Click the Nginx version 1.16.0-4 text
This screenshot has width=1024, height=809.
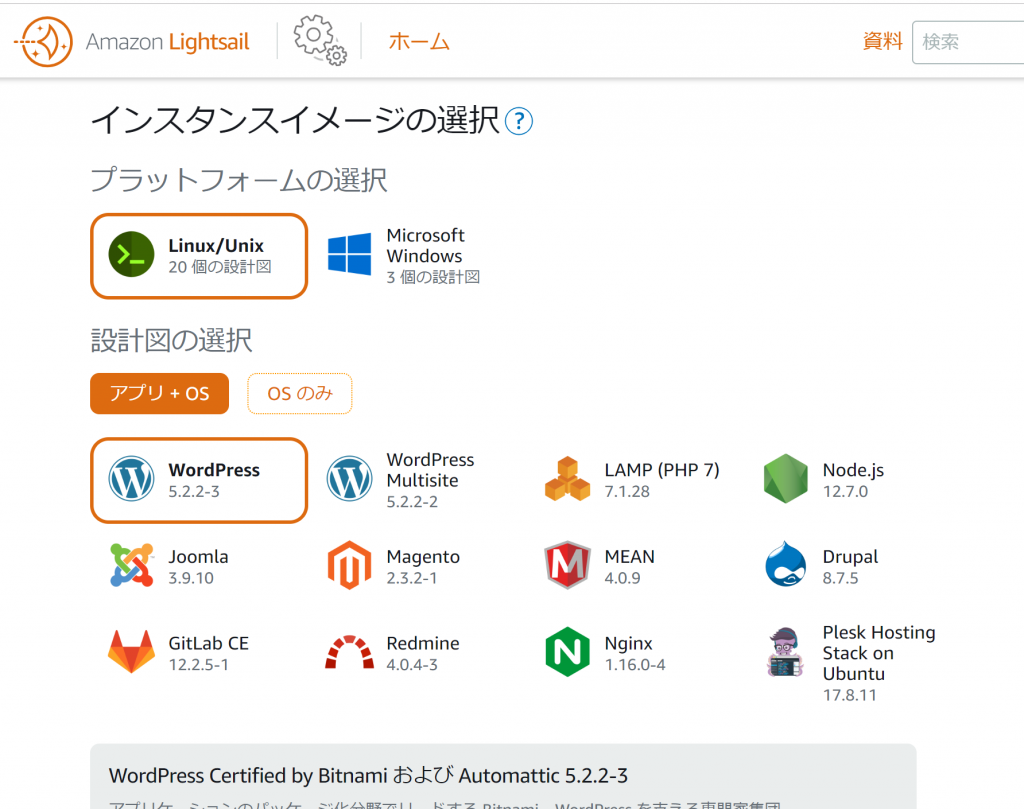[x=635, y=665]
